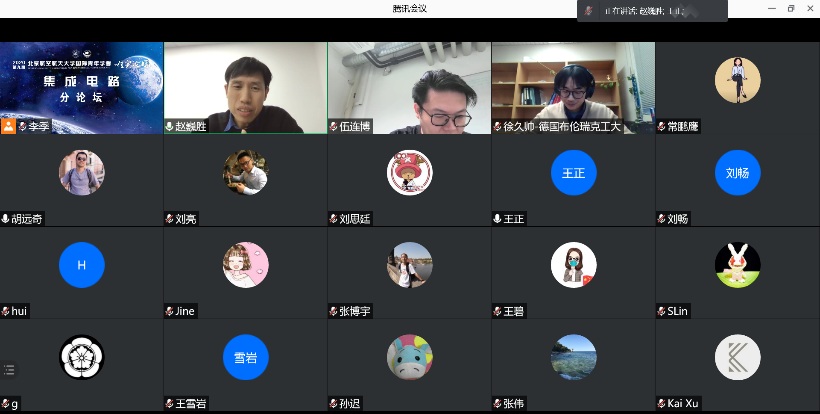Click muted mic icon beside SLin
This screenshot has width=820, height=414.
[x=661, y=312]
